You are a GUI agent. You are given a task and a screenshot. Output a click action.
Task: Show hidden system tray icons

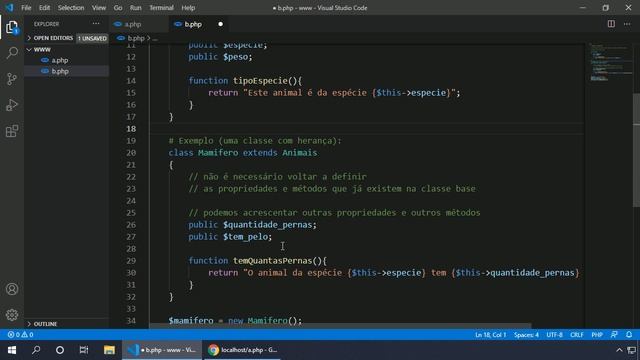tap(619, 350)
